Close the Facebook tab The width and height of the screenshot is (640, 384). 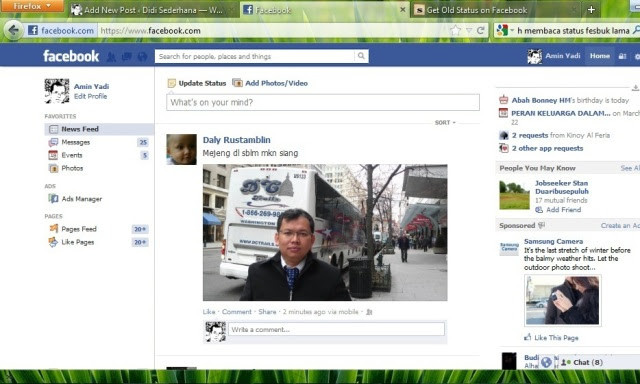402,9
